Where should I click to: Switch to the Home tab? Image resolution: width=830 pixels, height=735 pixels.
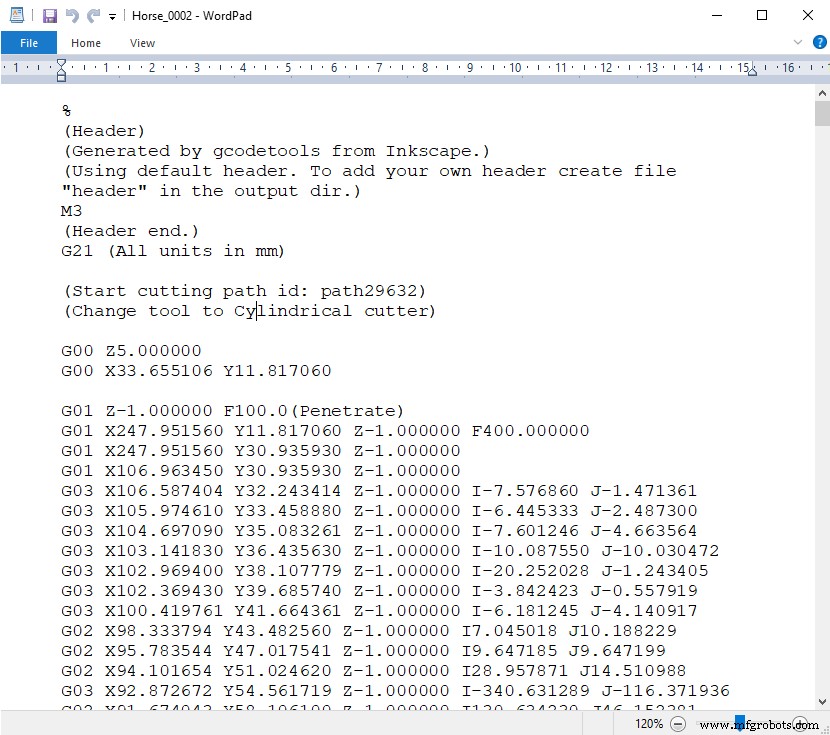(x=86, y=43)
